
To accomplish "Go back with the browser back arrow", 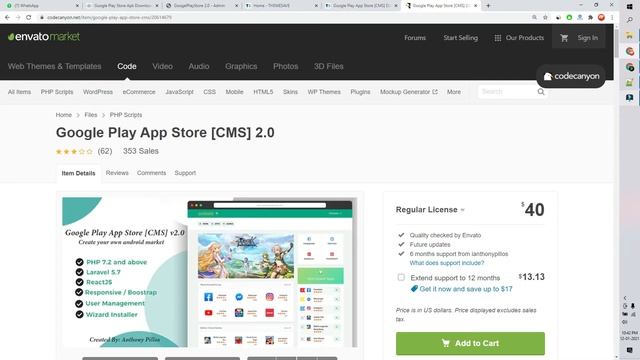I will tap(7, 18).
